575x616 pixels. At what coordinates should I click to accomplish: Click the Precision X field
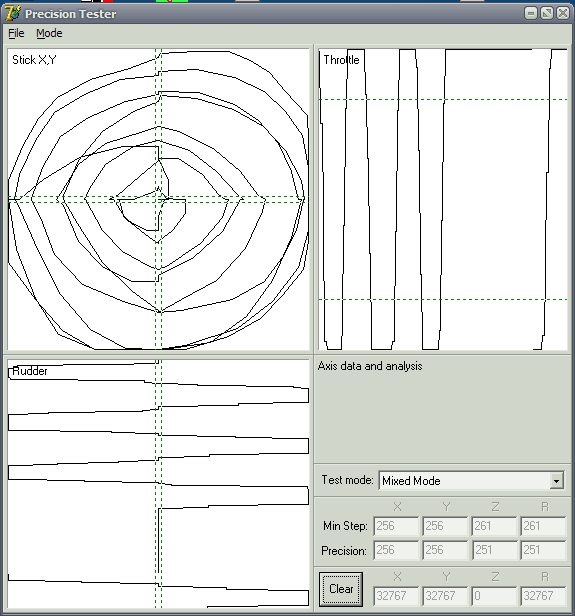396,550
